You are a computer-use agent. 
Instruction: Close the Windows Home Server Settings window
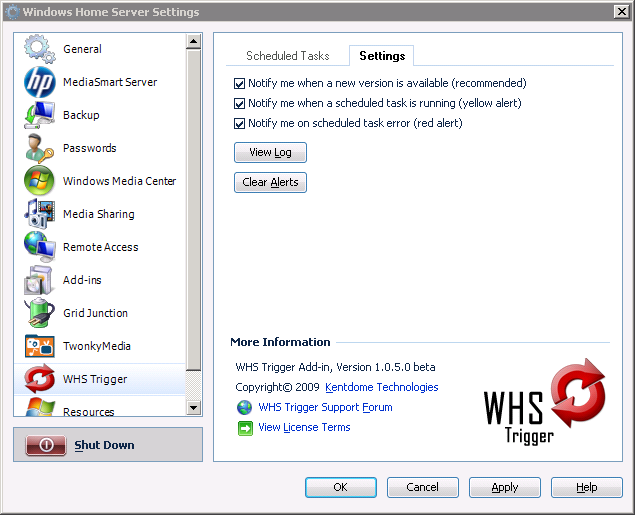tap(621, 11)
